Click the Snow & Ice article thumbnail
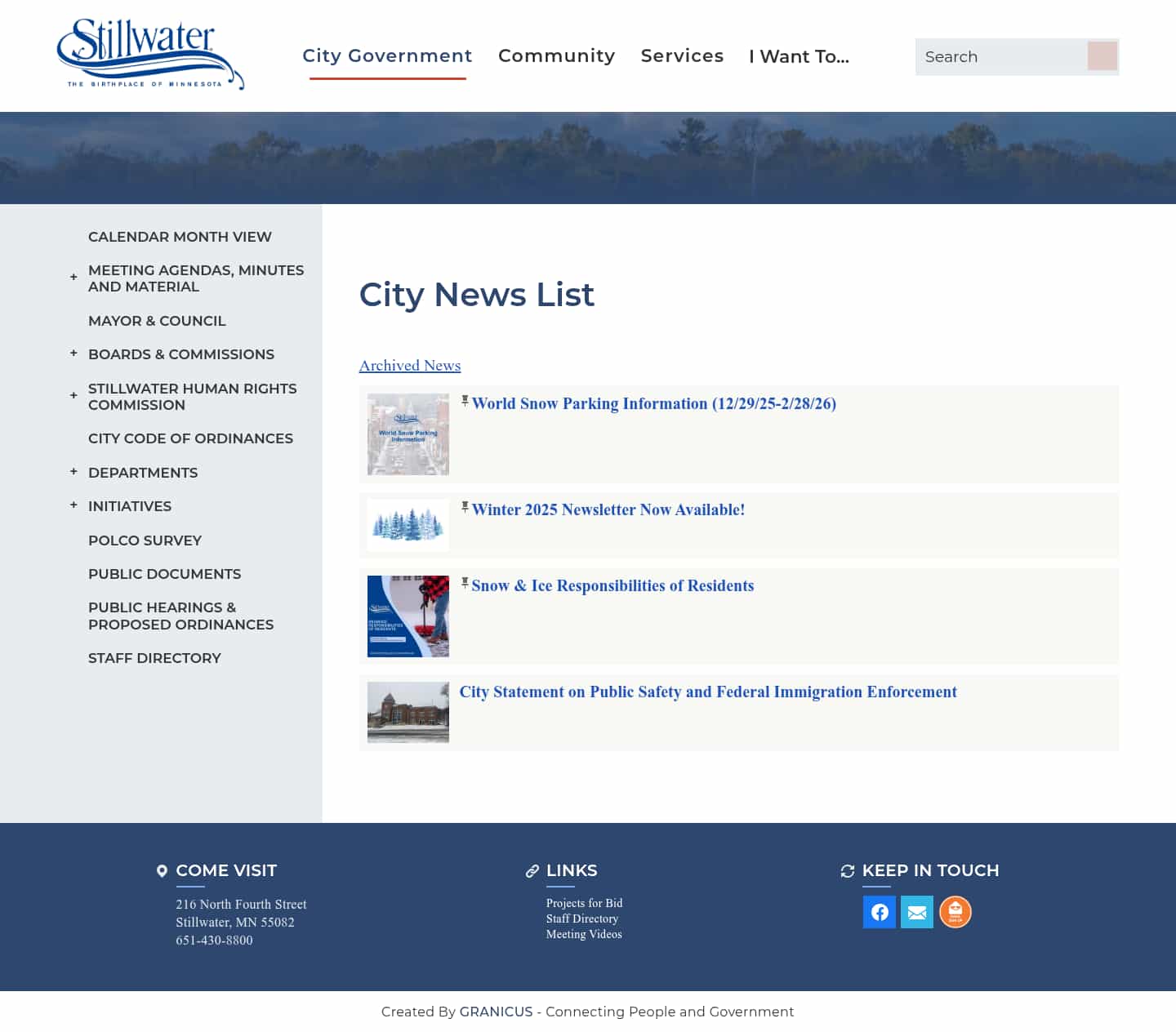The height and width of the screenshot is (1032, 1176). pyautogui.click(x=408, y=616)
